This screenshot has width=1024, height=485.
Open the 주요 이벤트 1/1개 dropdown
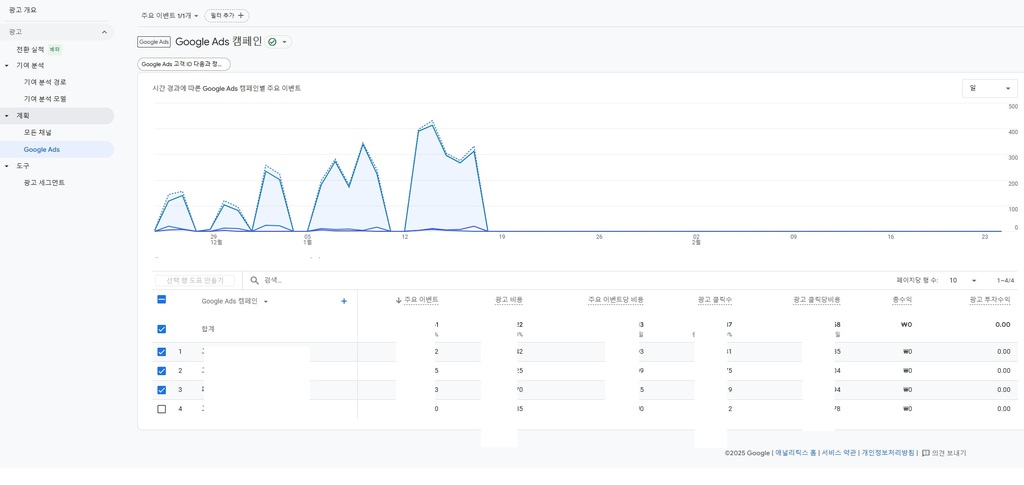coord(170,15)
